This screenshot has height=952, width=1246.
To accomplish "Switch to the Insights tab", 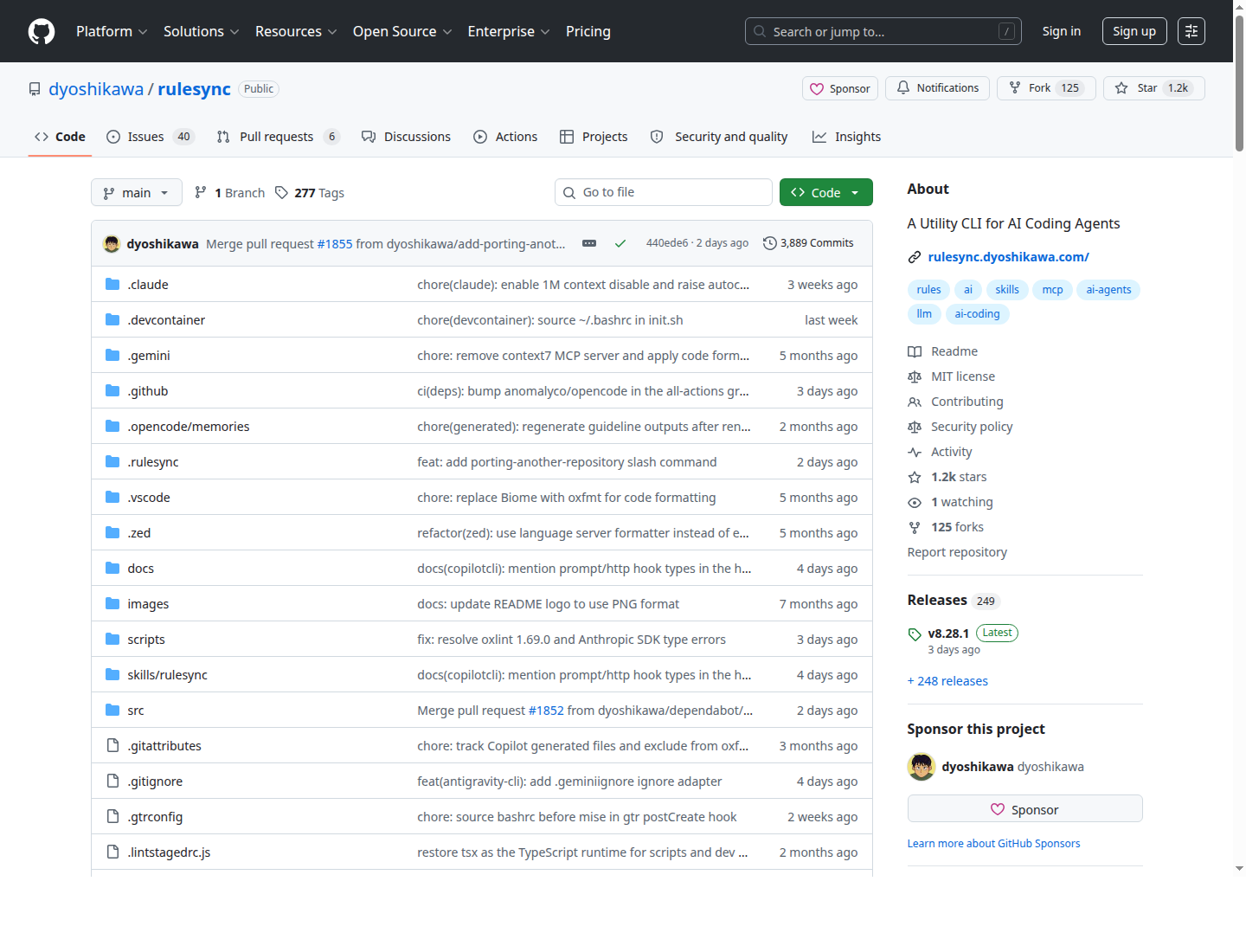I will tap(846, 137).
